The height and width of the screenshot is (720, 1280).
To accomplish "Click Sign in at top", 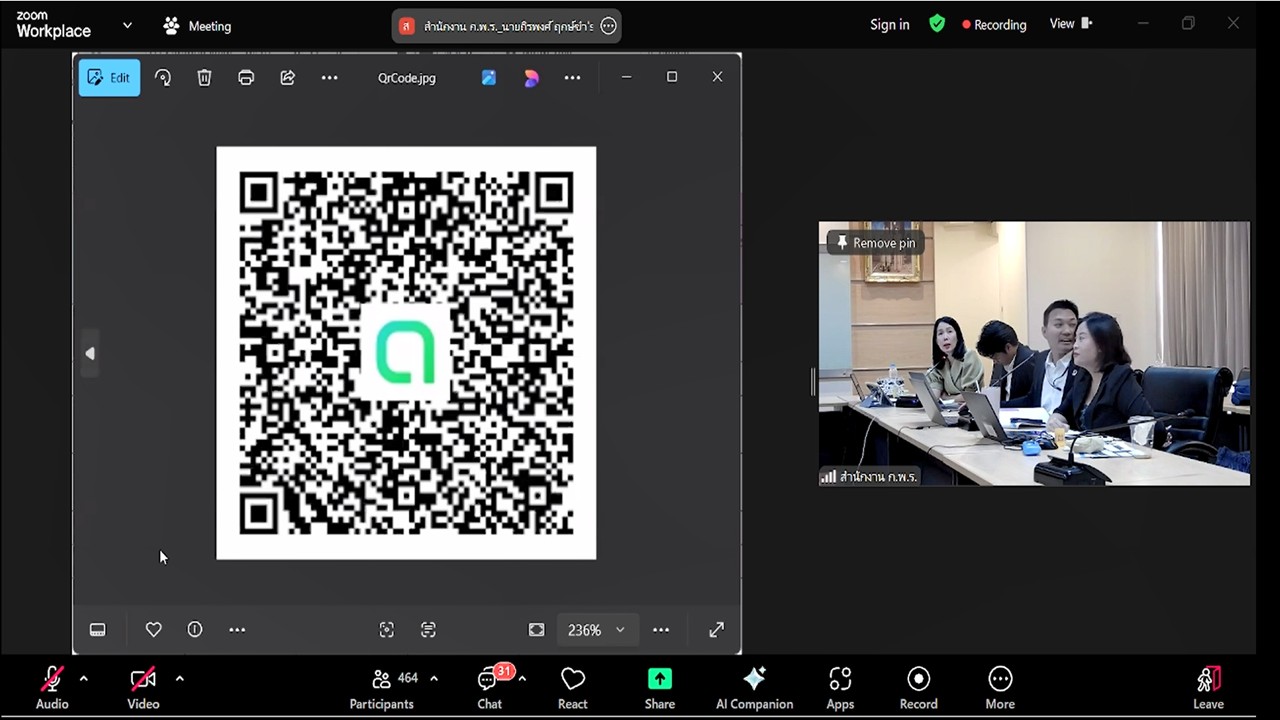I will click(890, 24).
